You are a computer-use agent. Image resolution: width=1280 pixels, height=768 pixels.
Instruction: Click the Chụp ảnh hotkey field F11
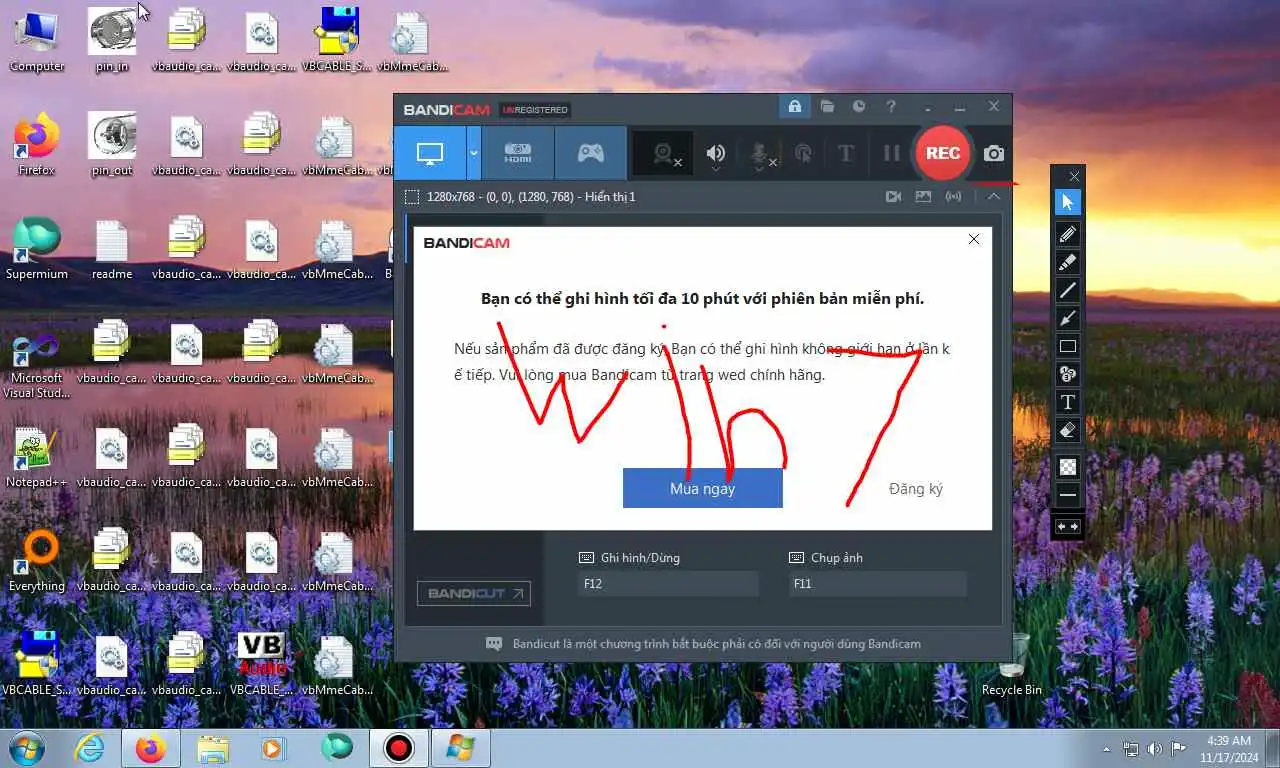click(878, 583)
